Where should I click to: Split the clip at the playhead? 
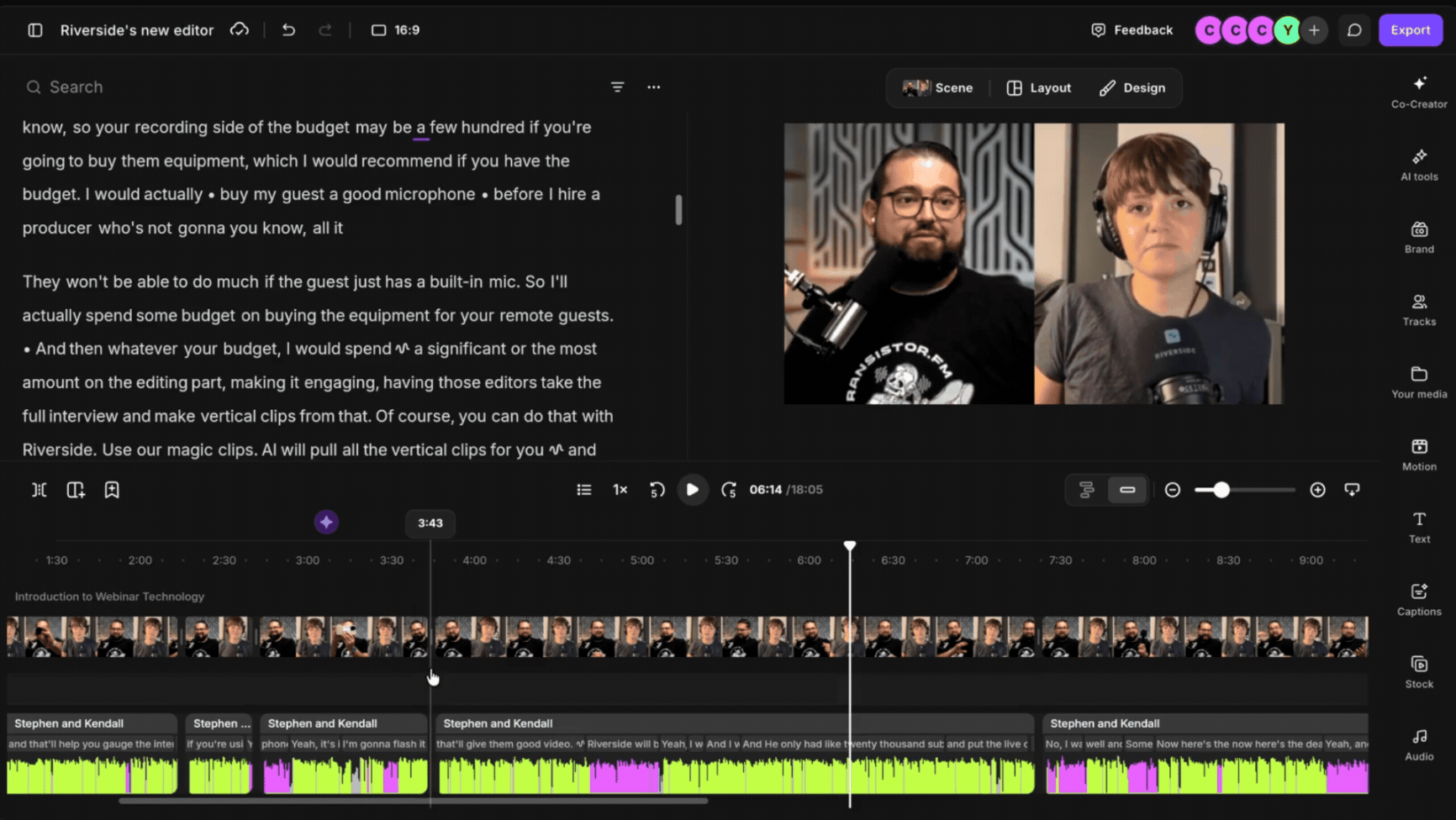tap(40, 490)
